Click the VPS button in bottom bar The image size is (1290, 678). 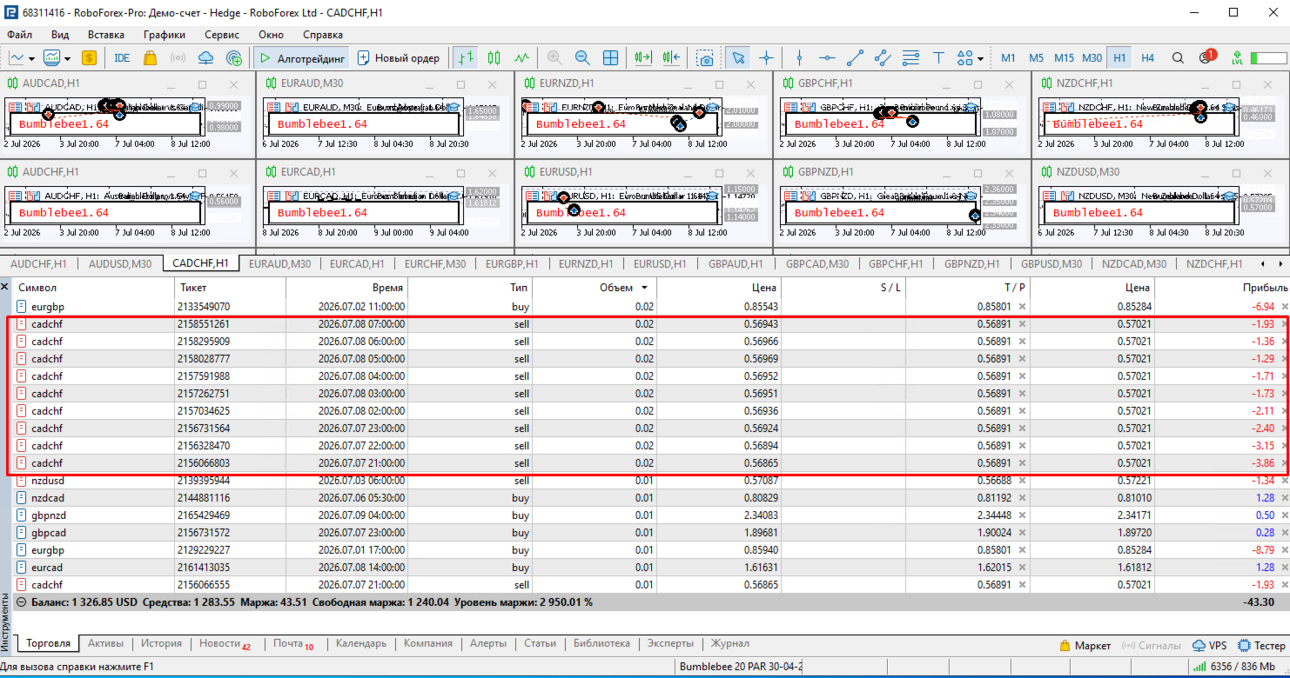(1209, 646)
